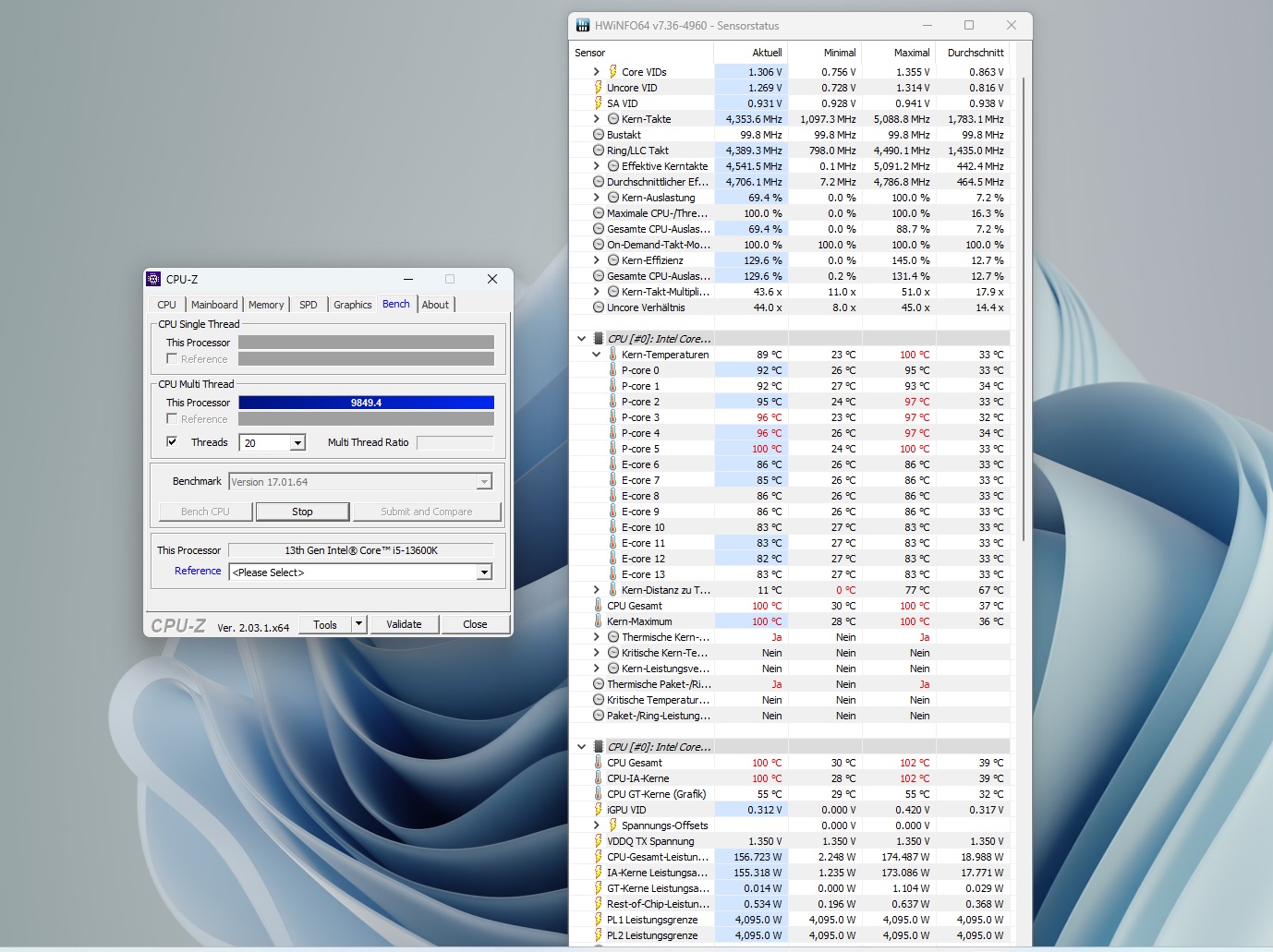The height and width of the screenshot is (952, 1273).
Task: Click the Validate button
Action: point(404,624)
